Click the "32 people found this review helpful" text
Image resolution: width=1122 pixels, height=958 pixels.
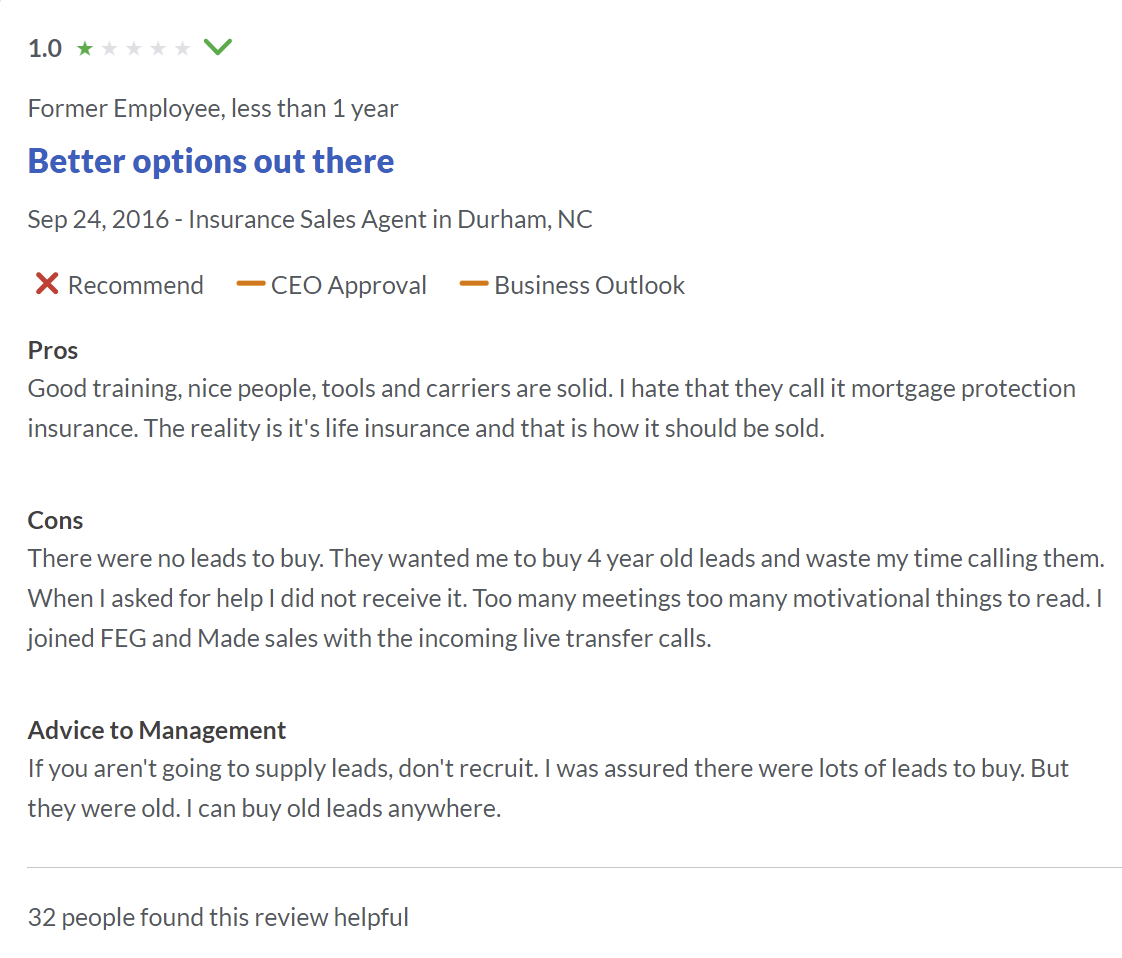[x=218, y=917]
